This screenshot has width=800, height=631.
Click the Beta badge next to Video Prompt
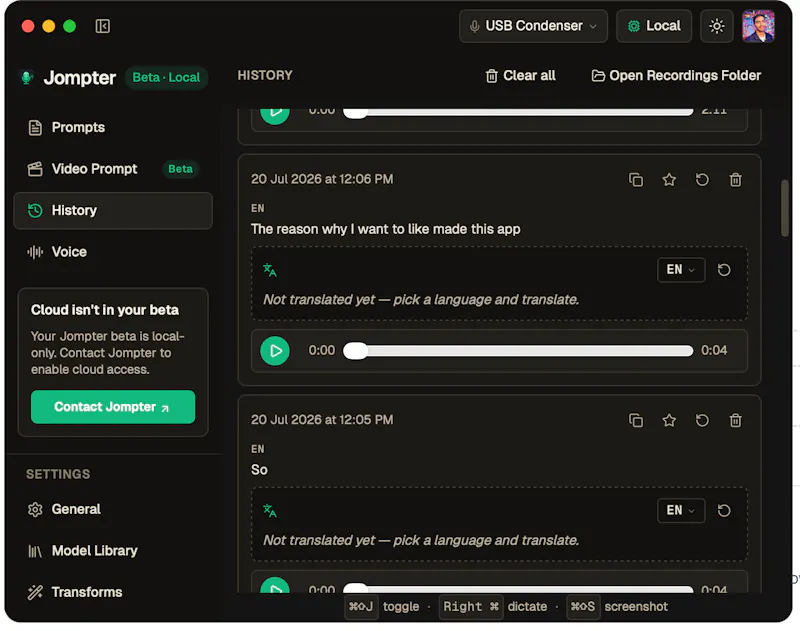click(x=181, y=169)
